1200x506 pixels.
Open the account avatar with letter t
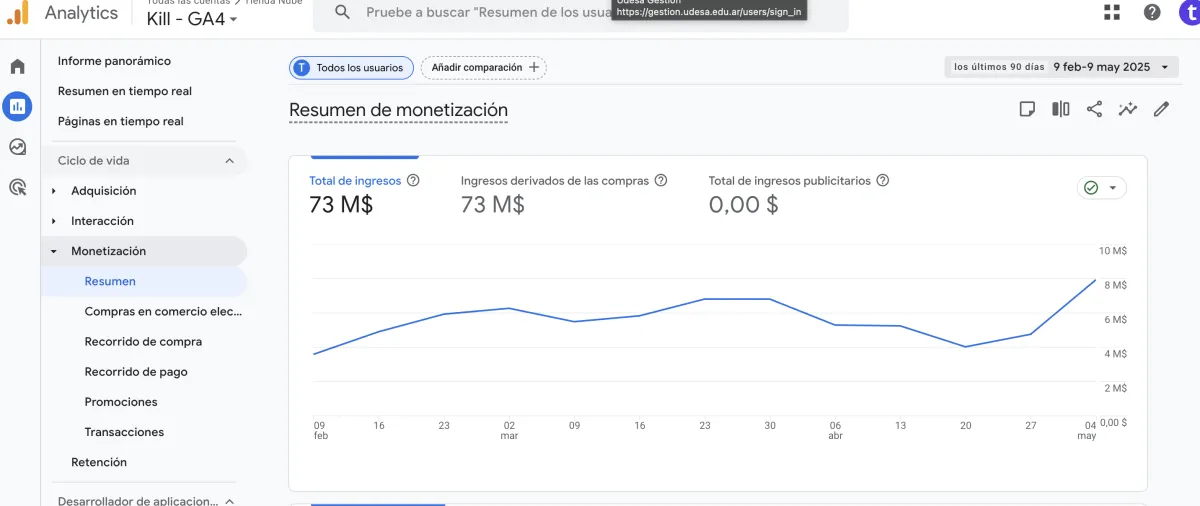coord(1188,12)
